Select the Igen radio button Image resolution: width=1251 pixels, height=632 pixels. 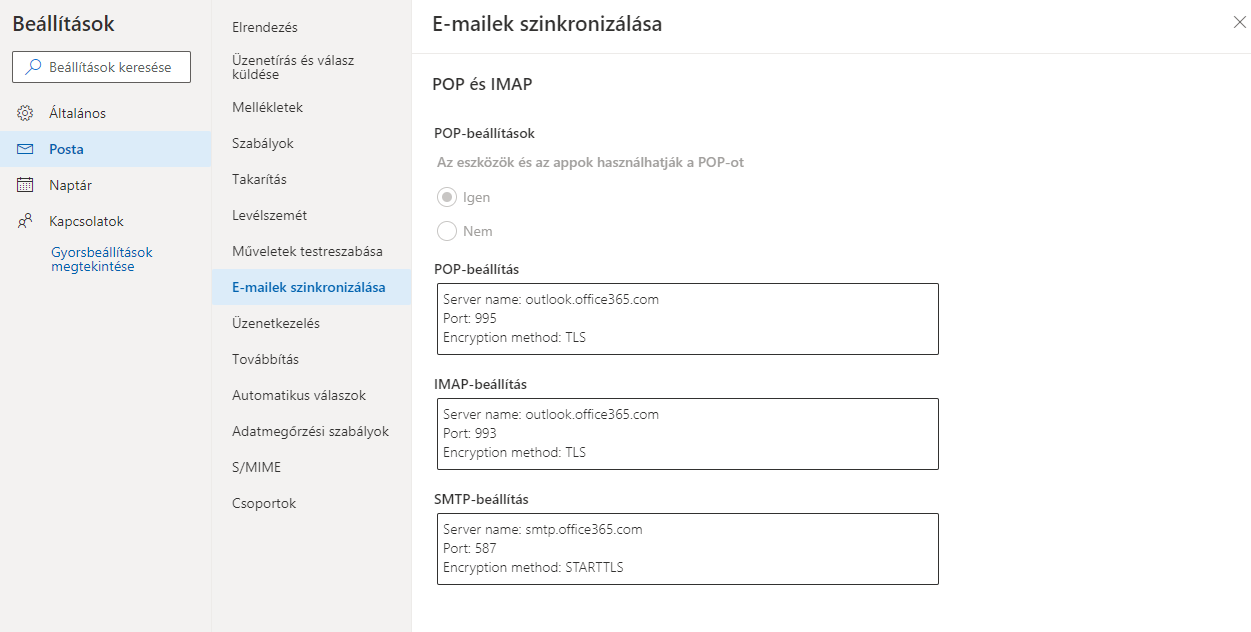(x=447, y=197)
